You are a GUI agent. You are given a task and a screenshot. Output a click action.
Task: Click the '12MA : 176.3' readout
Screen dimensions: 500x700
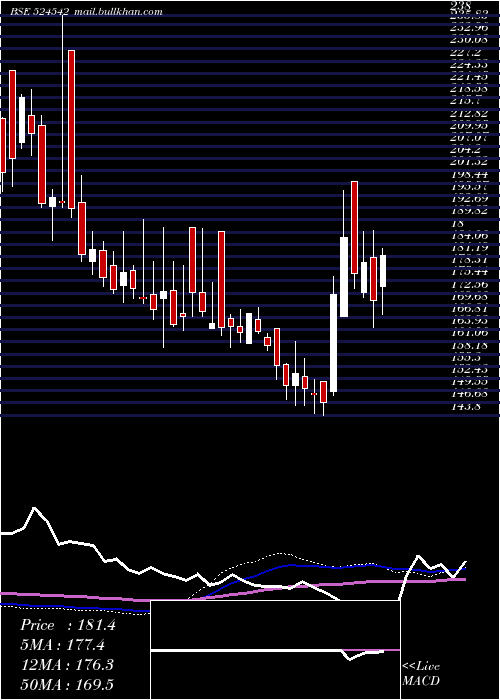[66, 665]
